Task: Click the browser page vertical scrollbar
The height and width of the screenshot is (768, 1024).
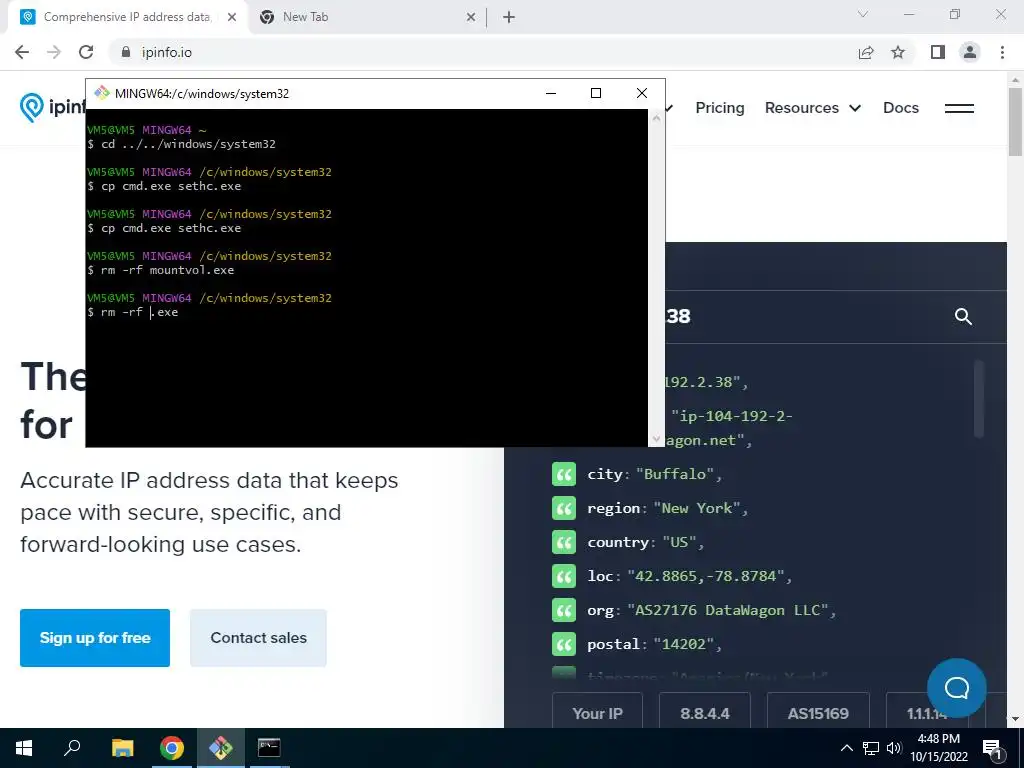Action: point(1015,121)
